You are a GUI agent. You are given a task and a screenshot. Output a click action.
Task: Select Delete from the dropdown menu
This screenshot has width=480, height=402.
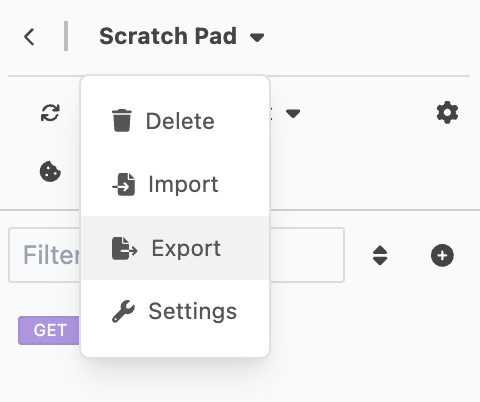pyautogui.click(x=175, y=121)
